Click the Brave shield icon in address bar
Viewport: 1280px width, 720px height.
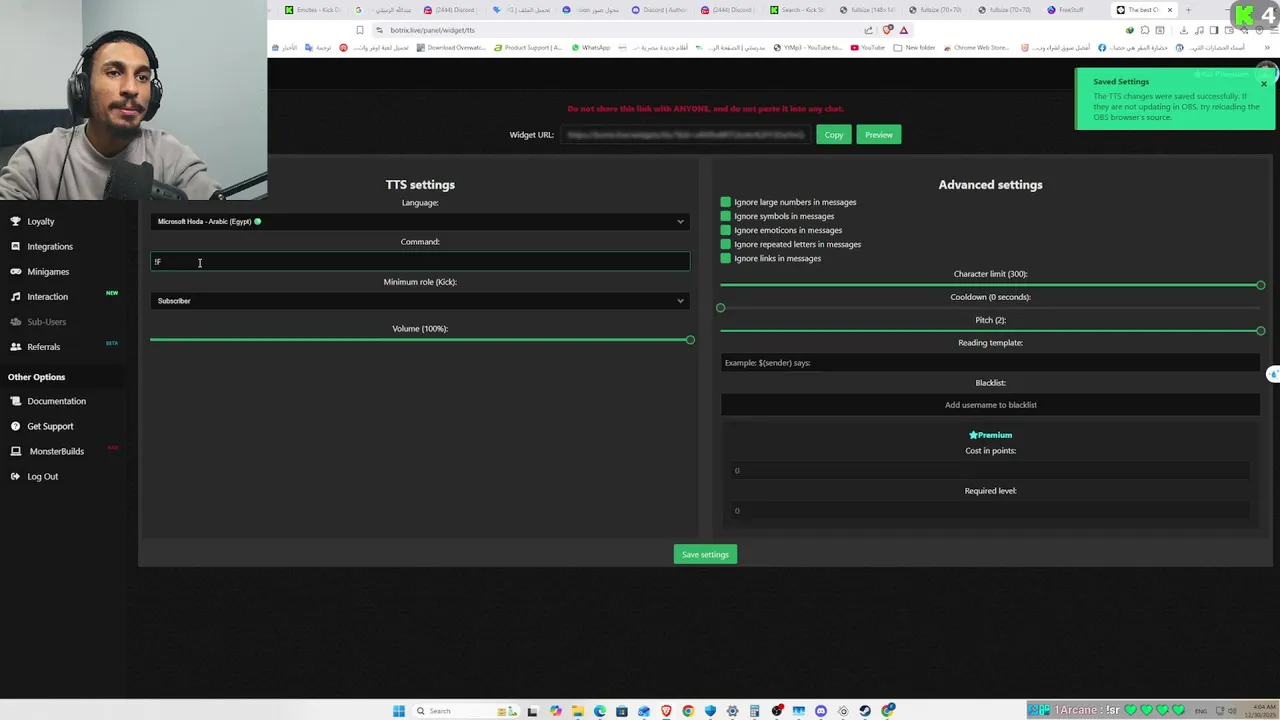coord(888,30)
